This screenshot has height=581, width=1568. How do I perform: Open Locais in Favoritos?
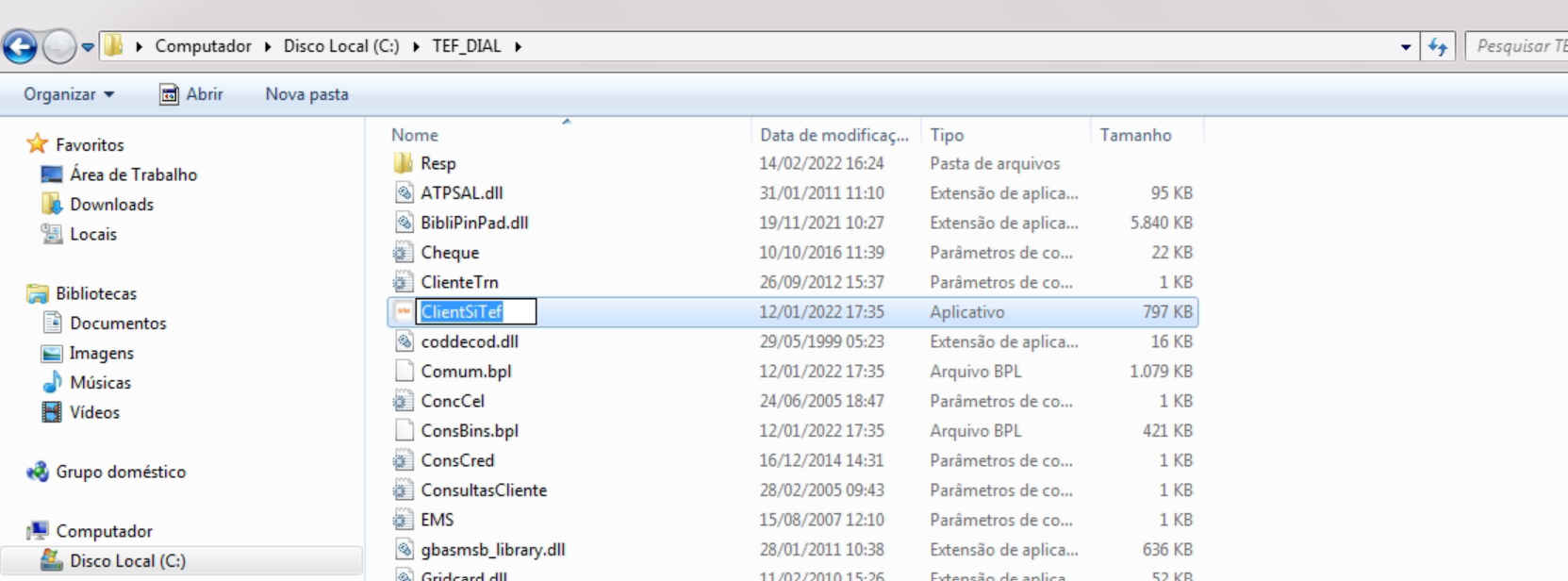(93, 234)
